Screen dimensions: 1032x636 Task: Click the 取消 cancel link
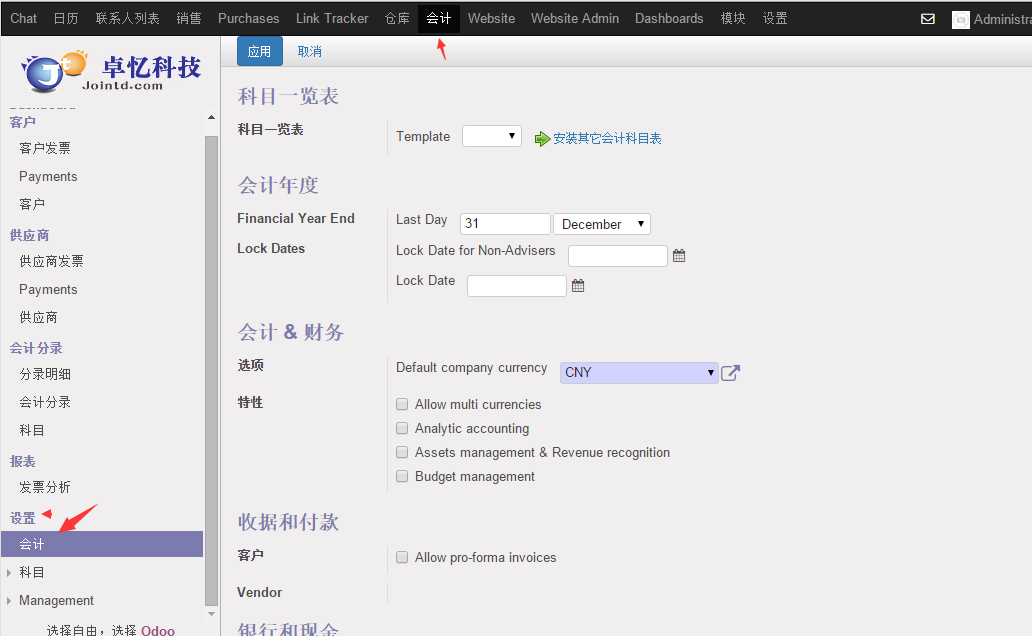[x=310, y=51]
